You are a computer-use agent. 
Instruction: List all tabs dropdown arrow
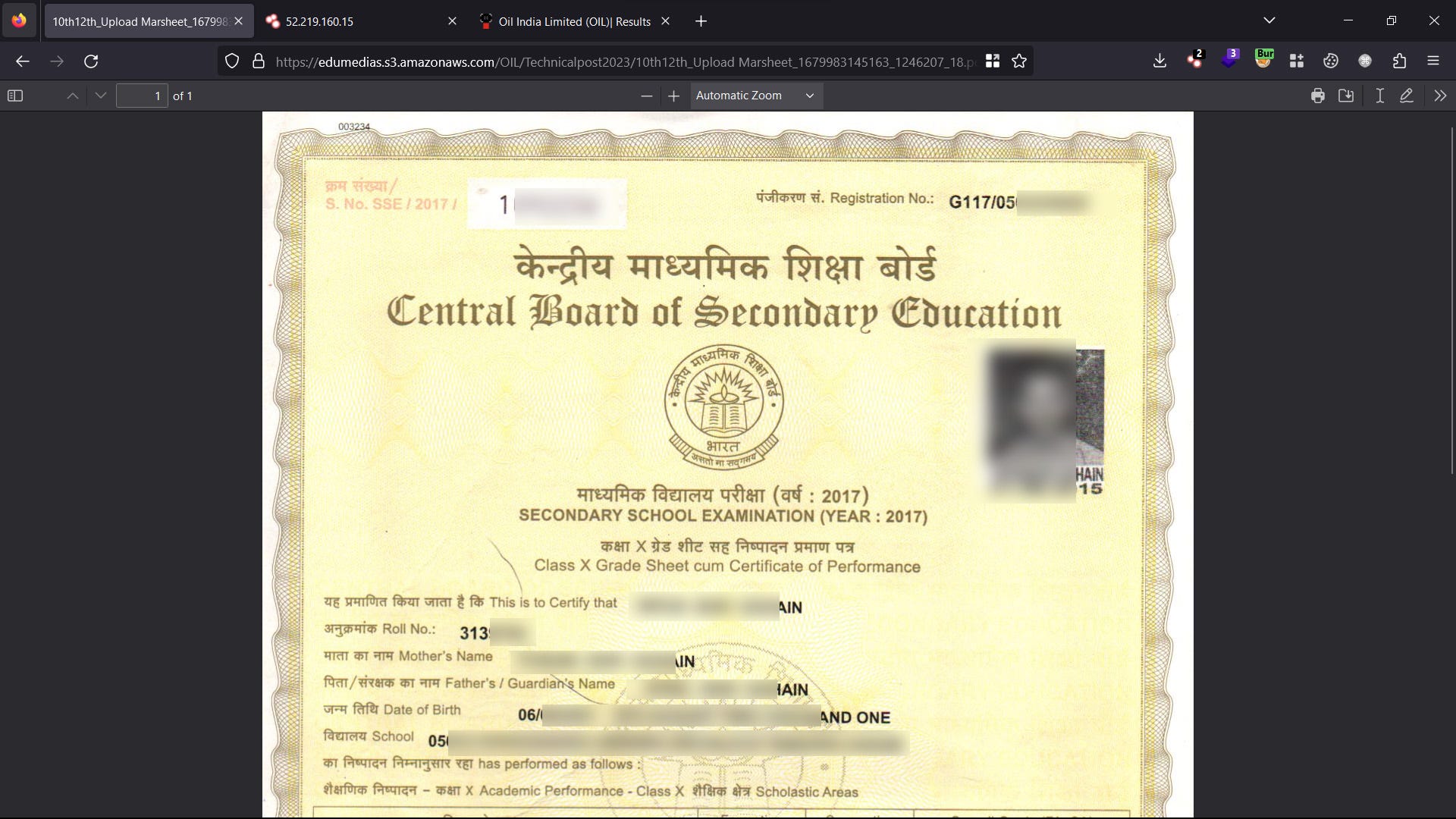click(1269, 20)
